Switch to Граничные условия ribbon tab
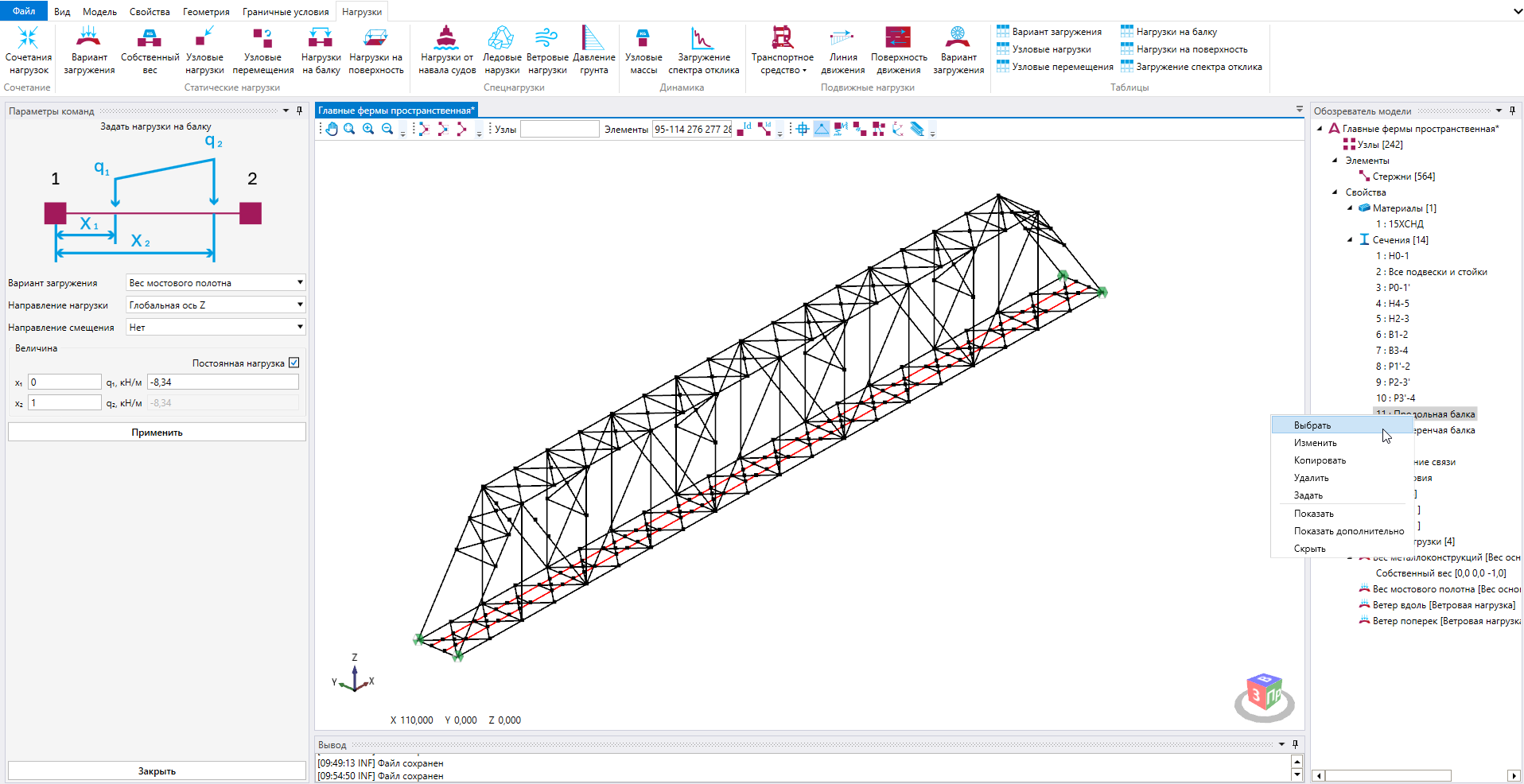Screen dimensions: 1524x784 [x=286, y=12]
